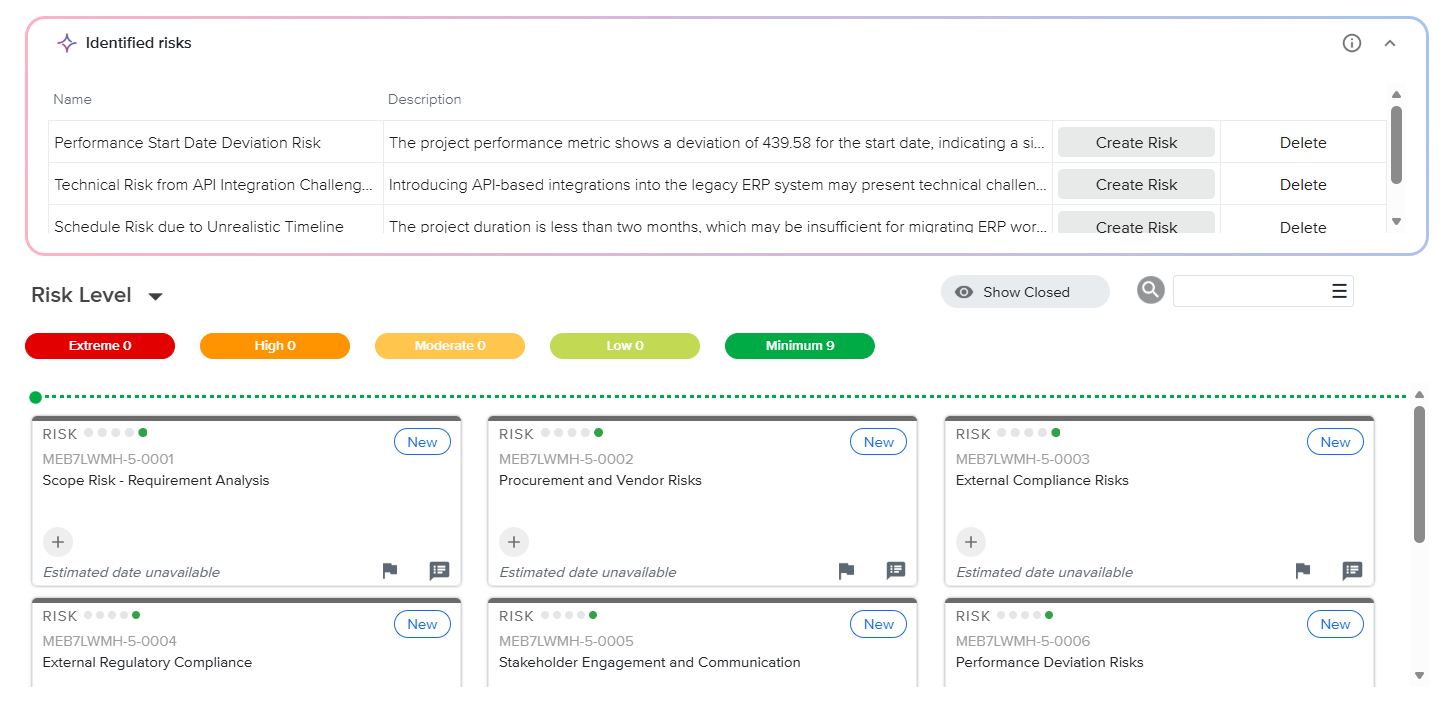
Task: Collapse the Identified risks panel
Action: point(1389,43)
